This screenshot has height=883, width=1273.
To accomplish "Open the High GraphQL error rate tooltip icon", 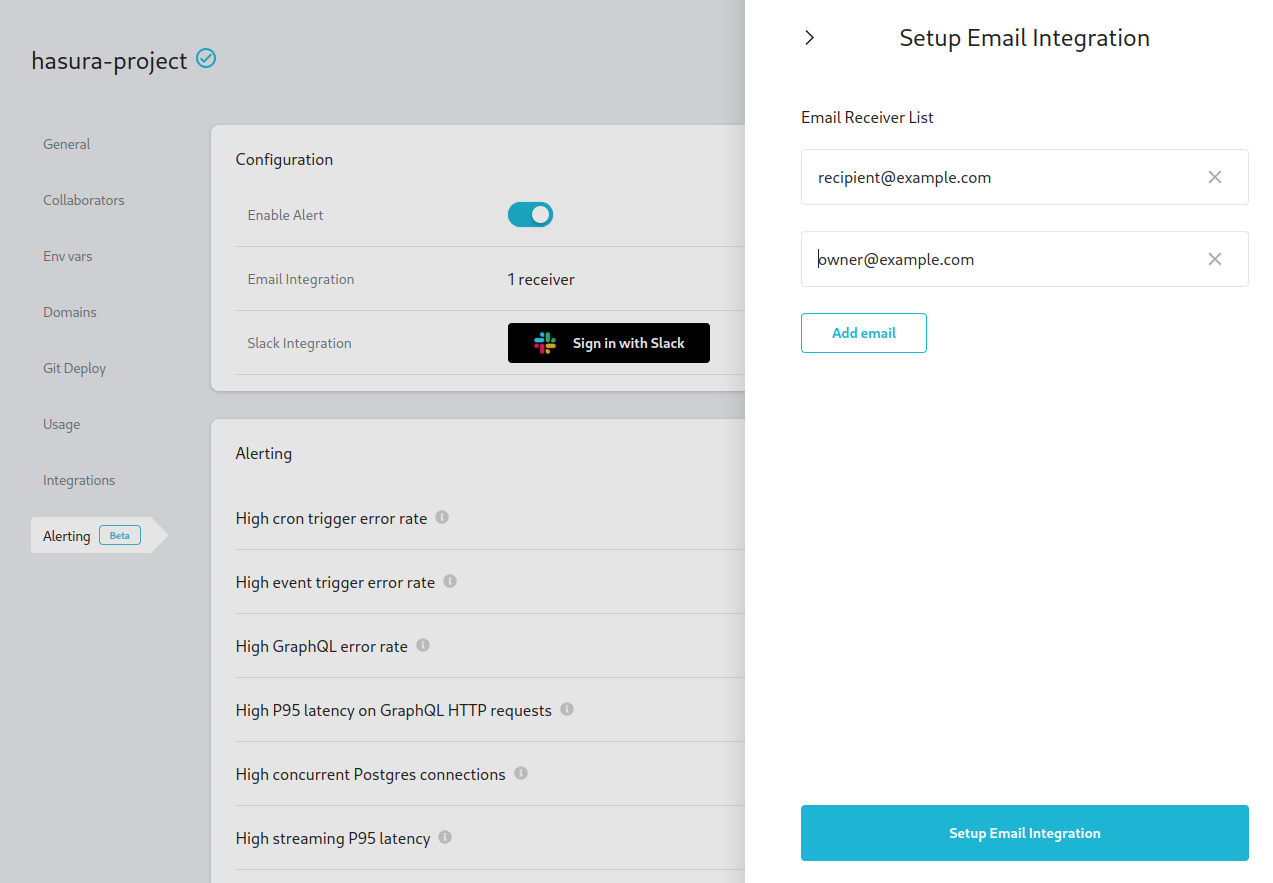I will pos(422,645).
